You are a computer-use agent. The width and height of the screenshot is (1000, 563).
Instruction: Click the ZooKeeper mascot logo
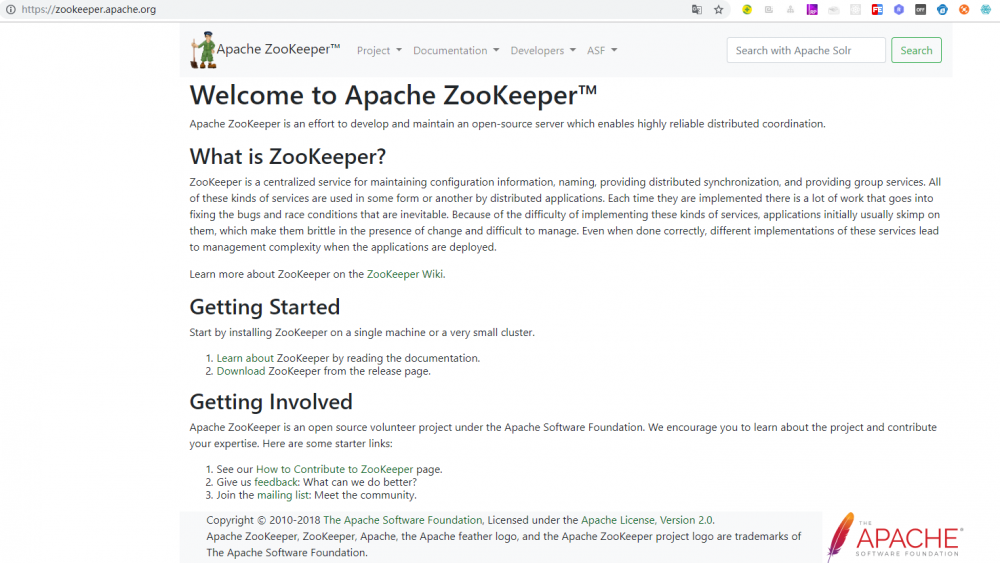click(204, 50)
